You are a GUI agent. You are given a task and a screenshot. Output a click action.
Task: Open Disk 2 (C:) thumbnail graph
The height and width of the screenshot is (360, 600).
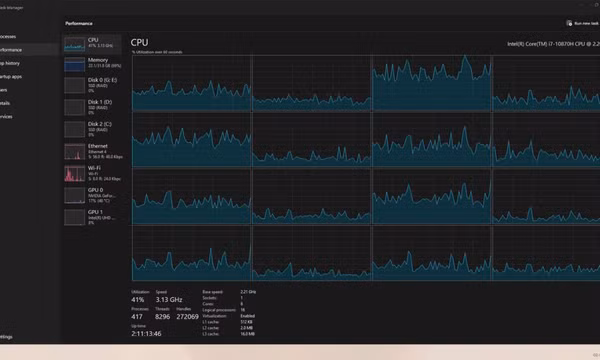click(75, 129)
